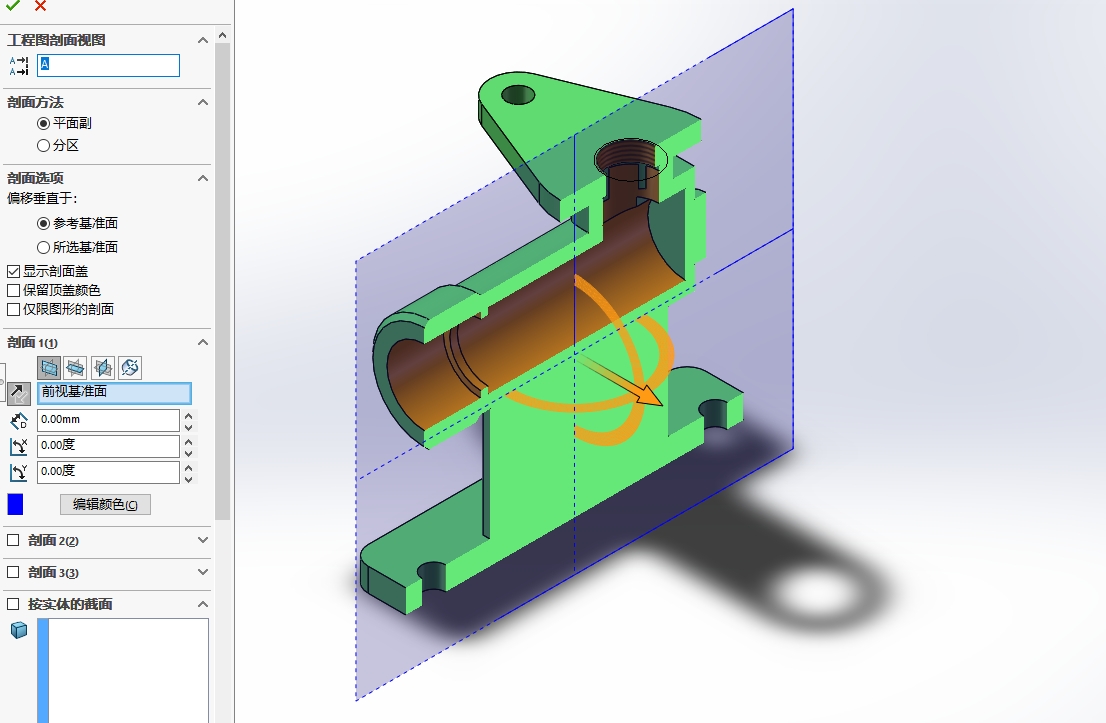Increase the X rotation angle
Screen dimensions: 1106x723
(188, 441)
